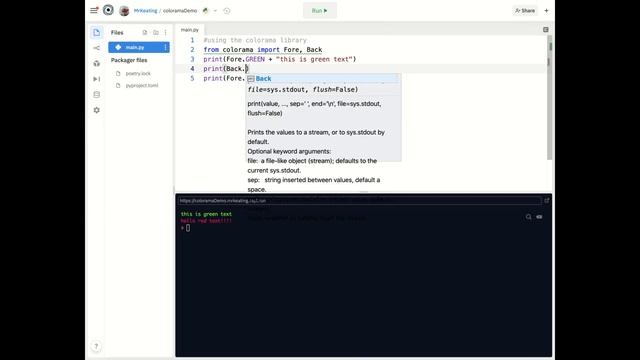640x360 pixels.
Task: Select main.py in the file tree
Action: 139,47
